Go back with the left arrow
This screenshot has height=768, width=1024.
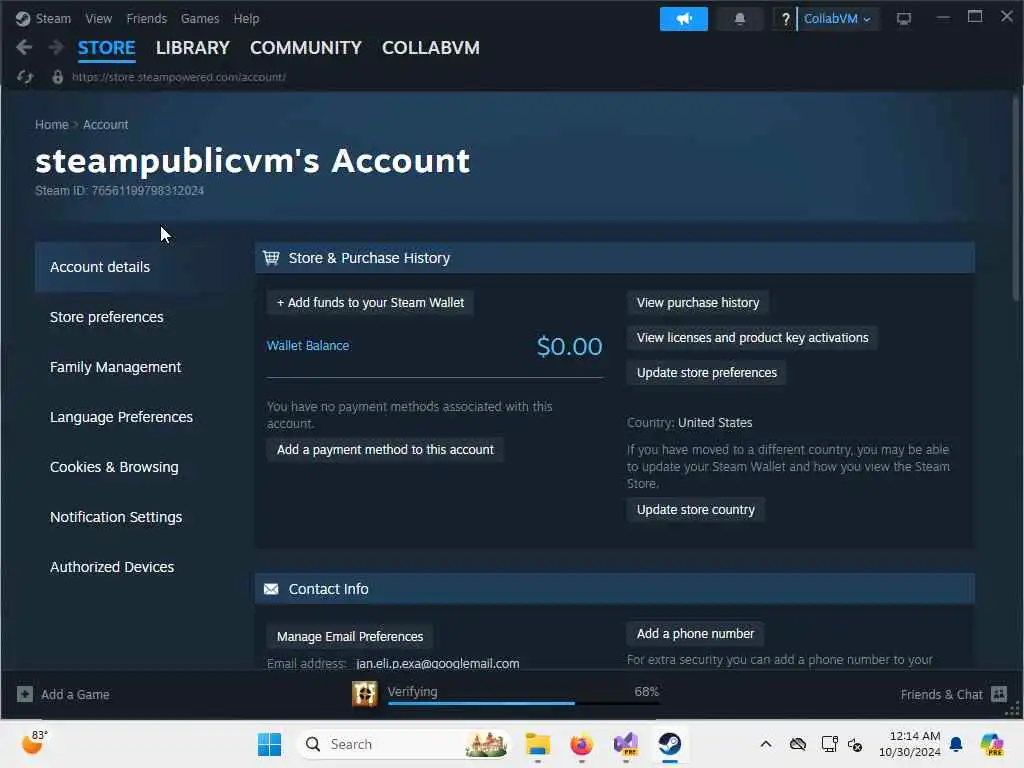24,47
